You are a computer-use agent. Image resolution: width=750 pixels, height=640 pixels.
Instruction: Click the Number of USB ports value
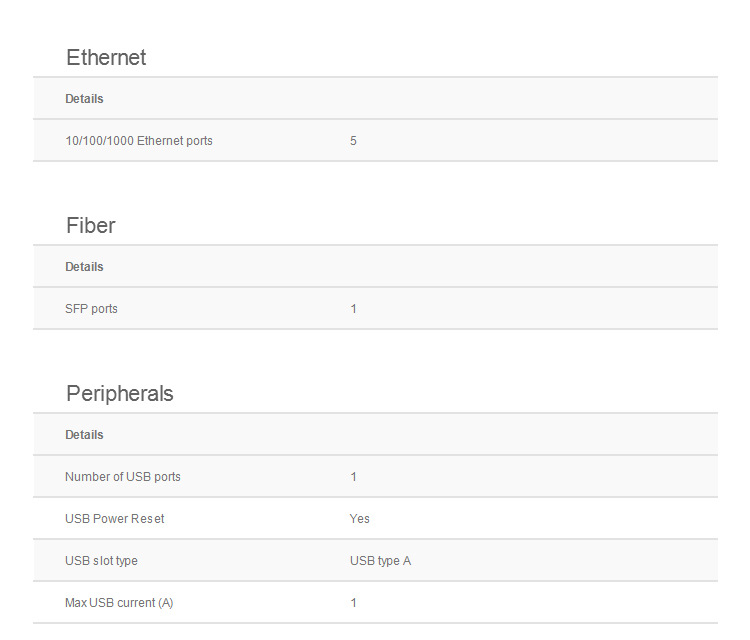(353, 477)
